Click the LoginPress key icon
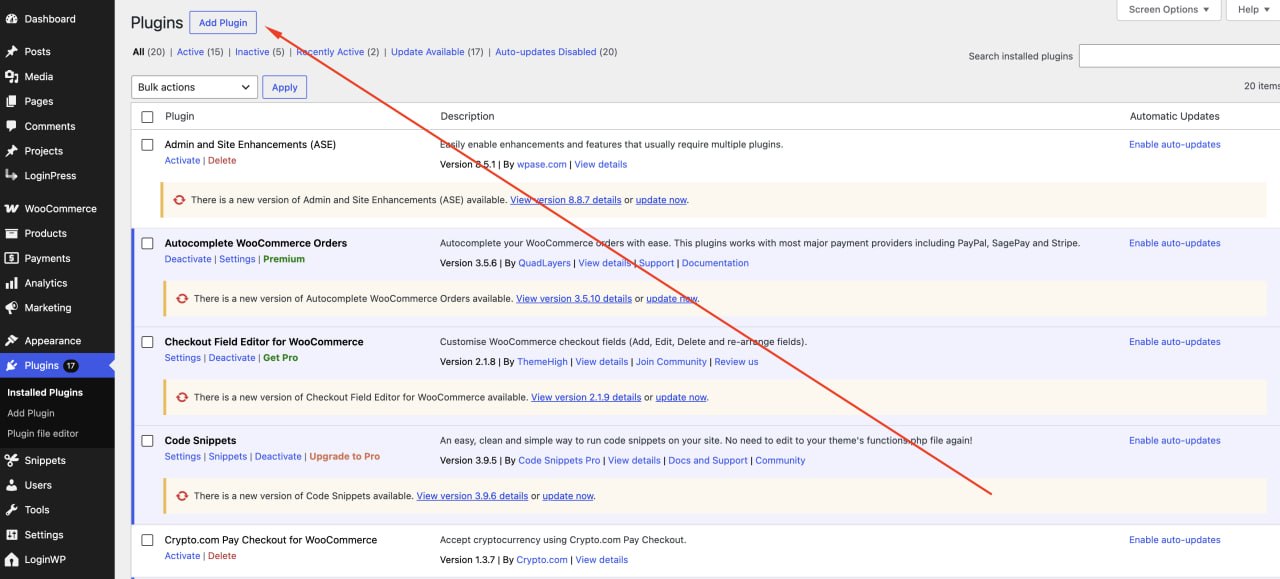 click(12, 176)
